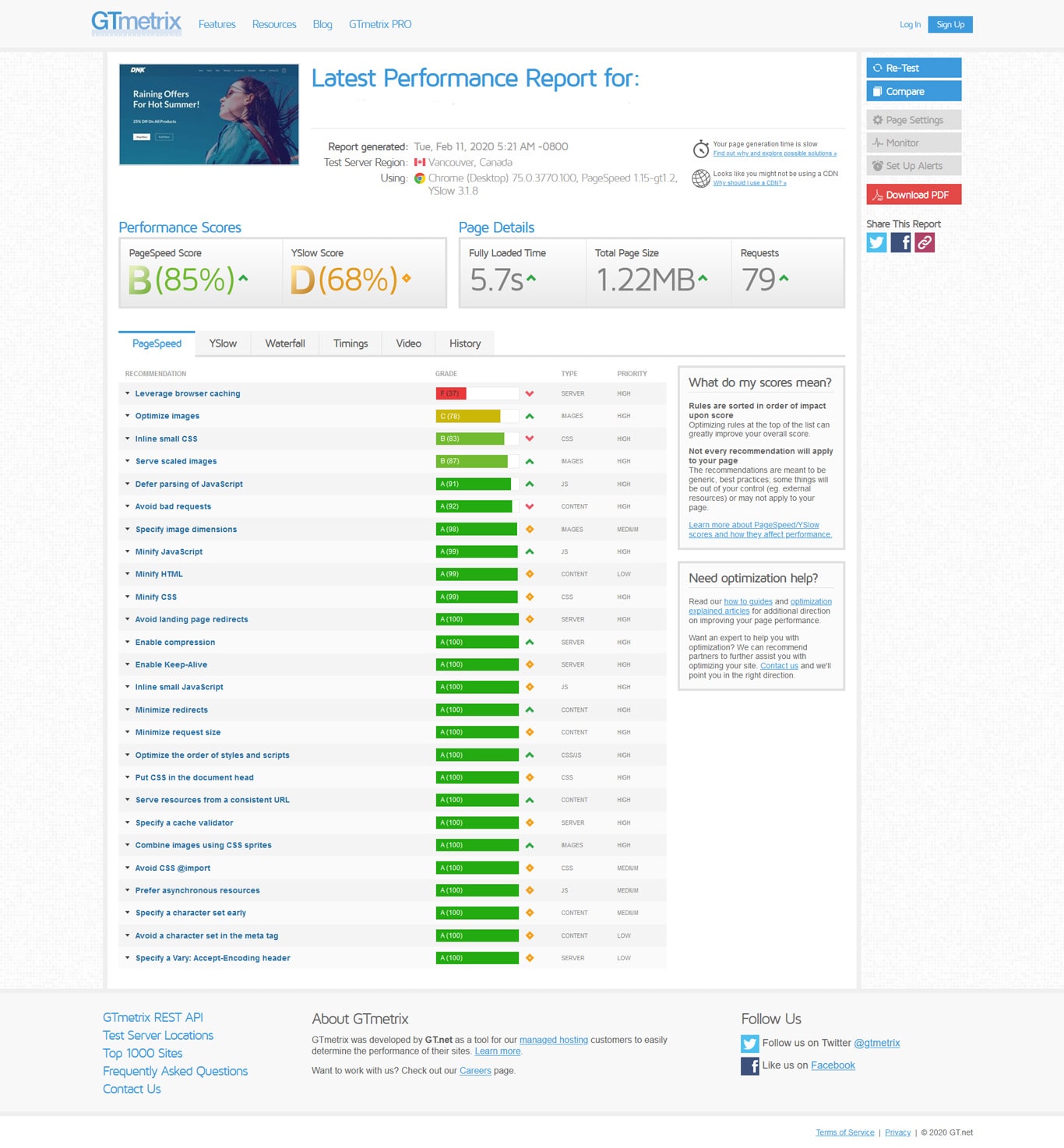Open Resources in top navigation
The width and height of the screenshot is (1064, 1148).
pyautogui.click(x=274, y=24)
